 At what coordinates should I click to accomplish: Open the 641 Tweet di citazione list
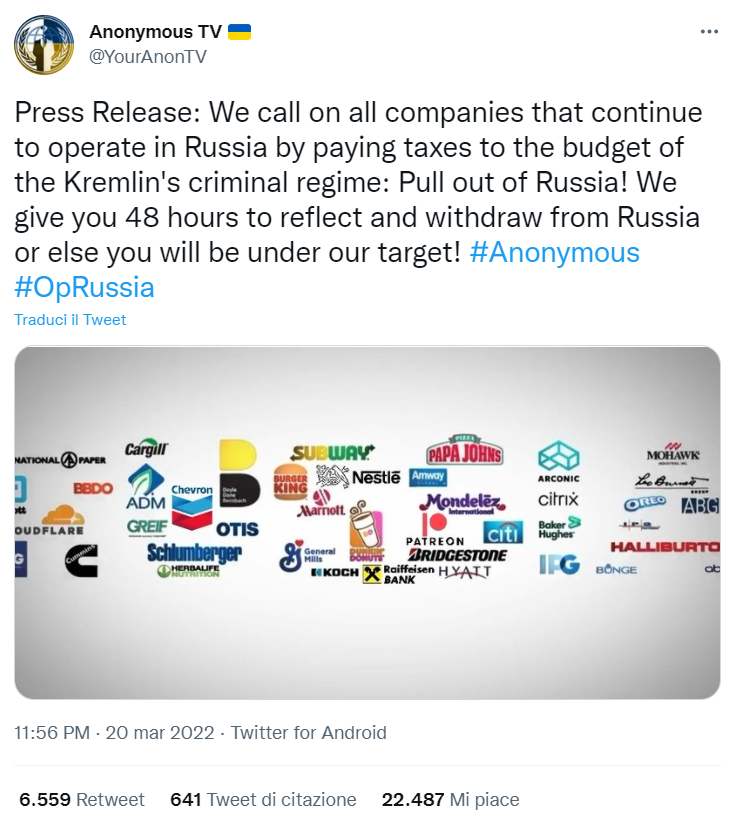click(x=263, y=800)
